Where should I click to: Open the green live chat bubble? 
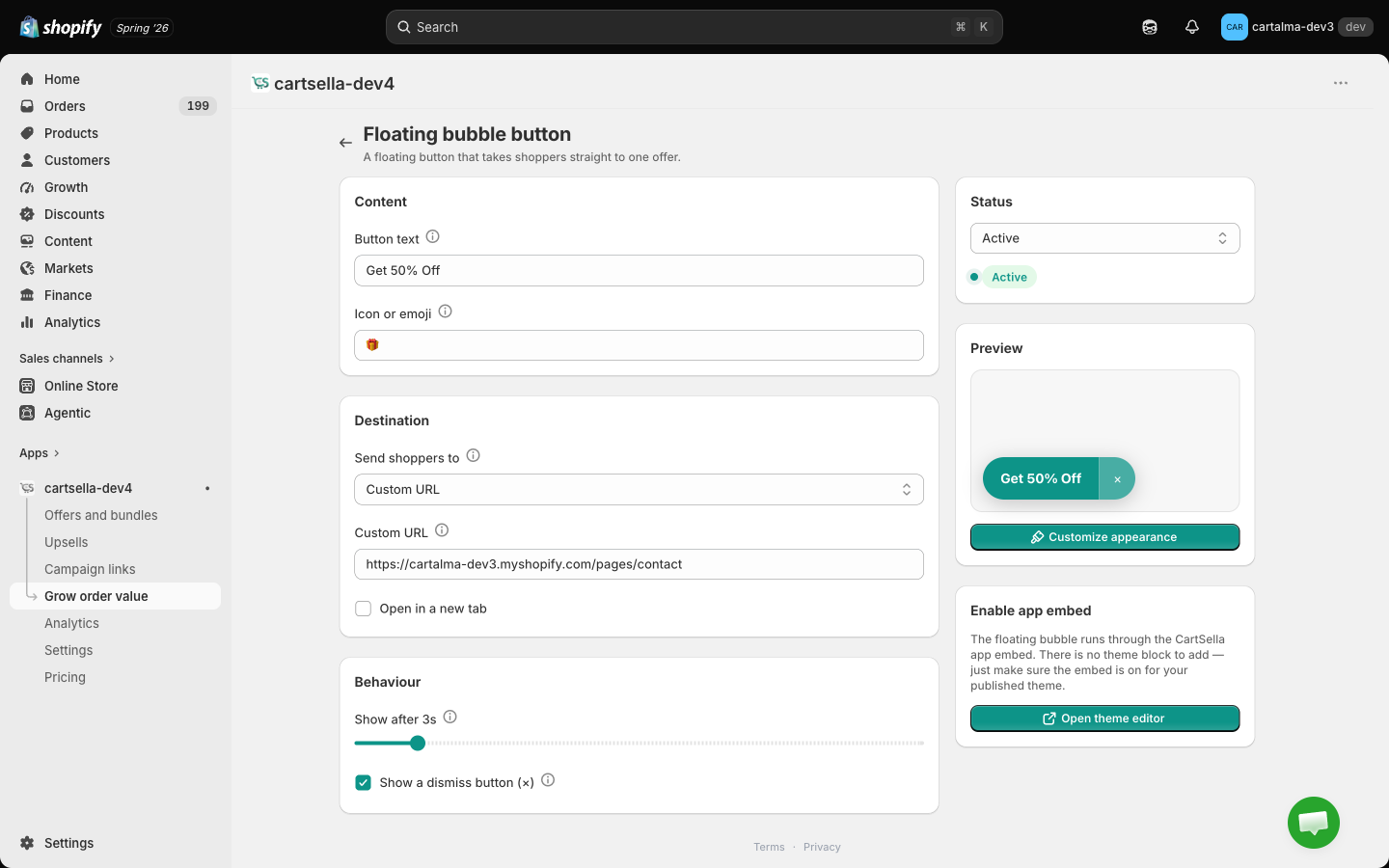pyautogui.click(x=1314, y=823)
